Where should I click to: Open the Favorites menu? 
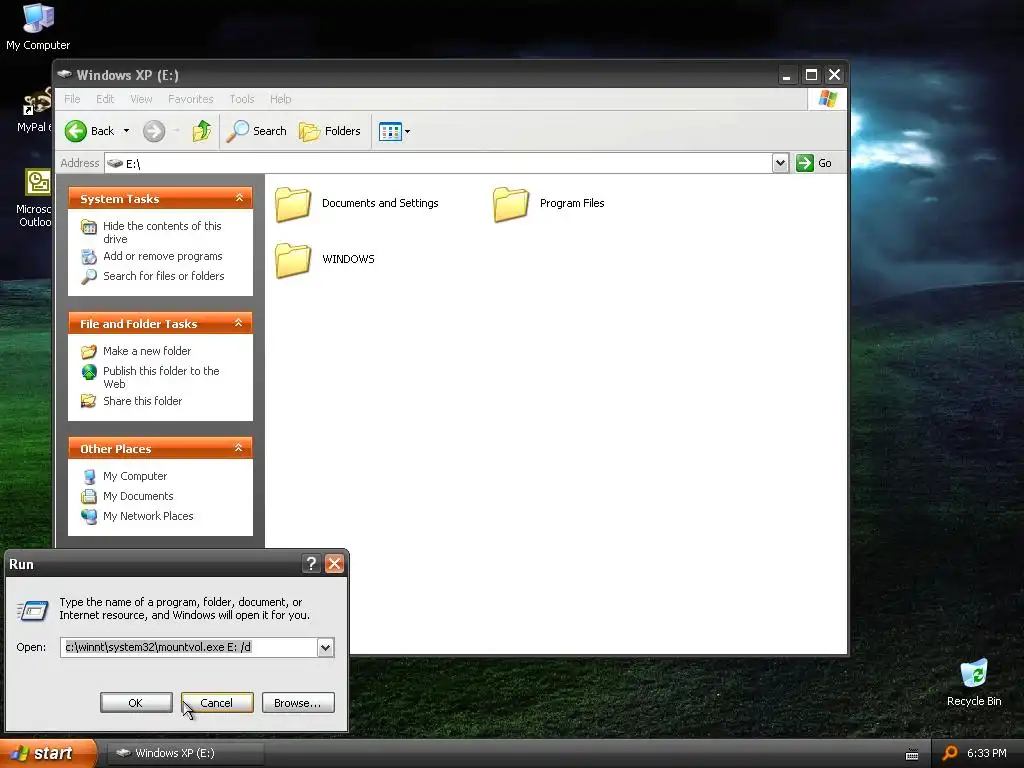click(x=191, y=99)
